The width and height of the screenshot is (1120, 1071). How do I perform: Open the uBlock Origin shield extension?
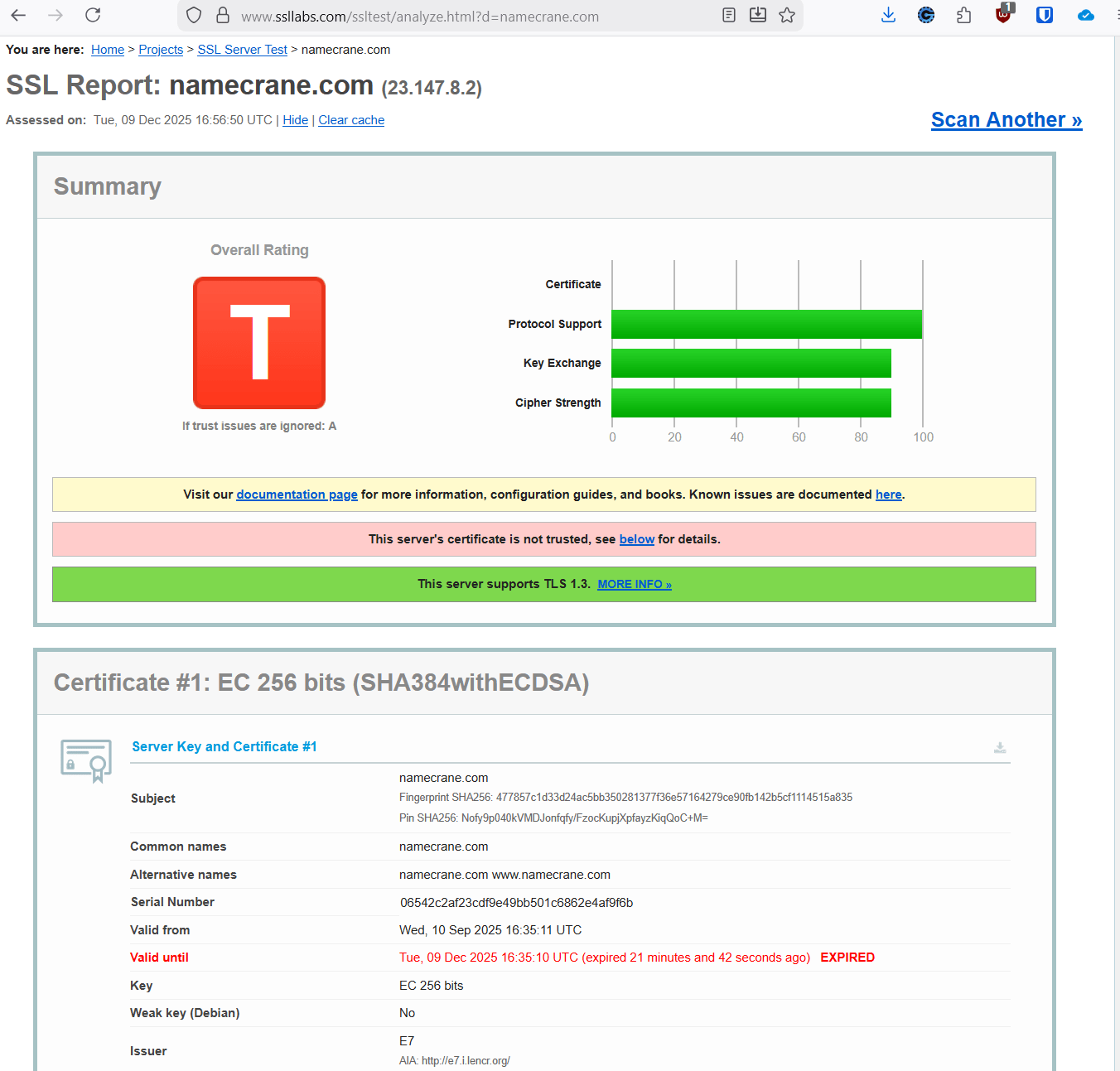click(1004, 13)
